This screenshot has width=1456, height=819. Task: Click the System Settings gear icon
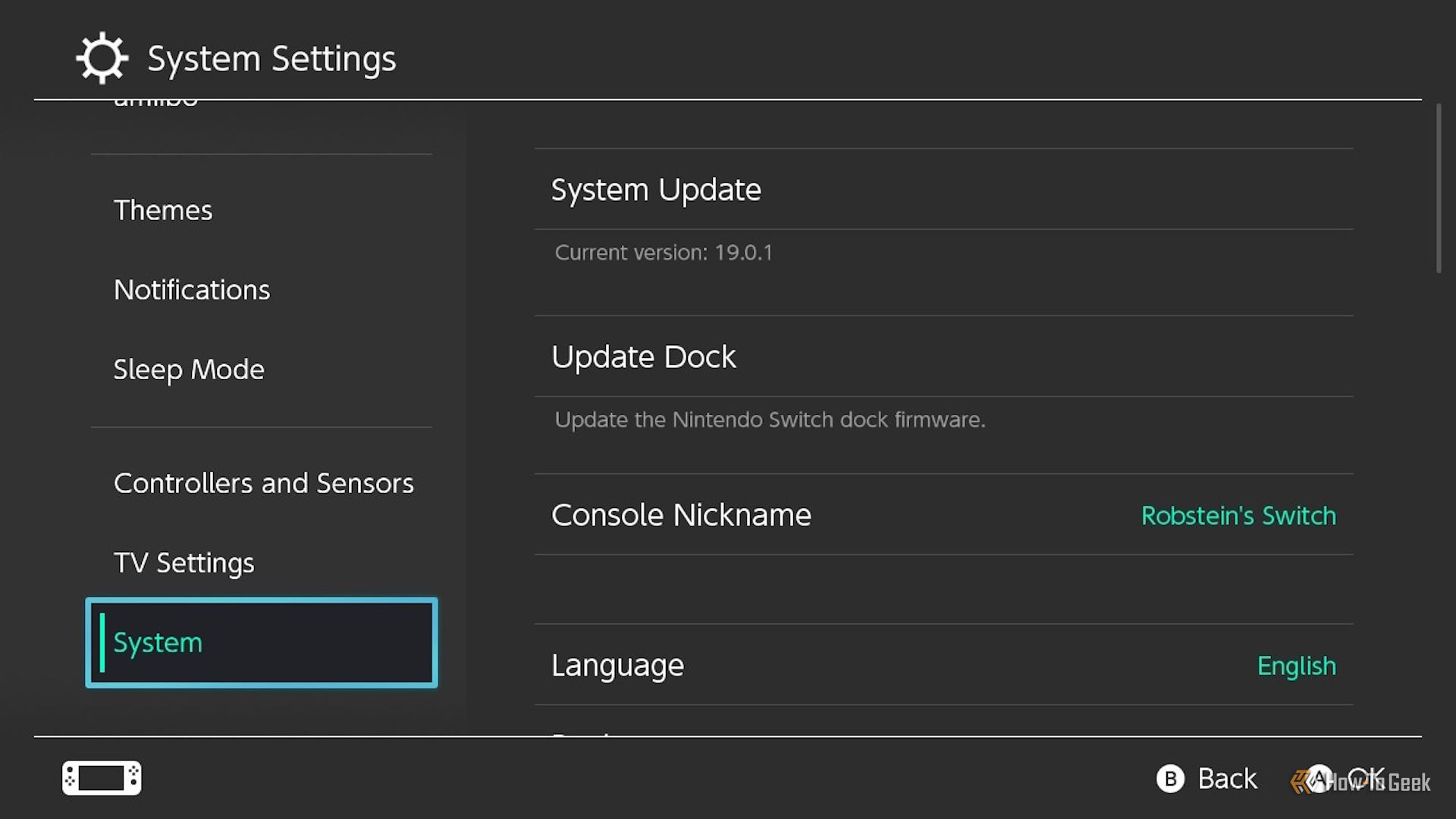coord(102,58)
